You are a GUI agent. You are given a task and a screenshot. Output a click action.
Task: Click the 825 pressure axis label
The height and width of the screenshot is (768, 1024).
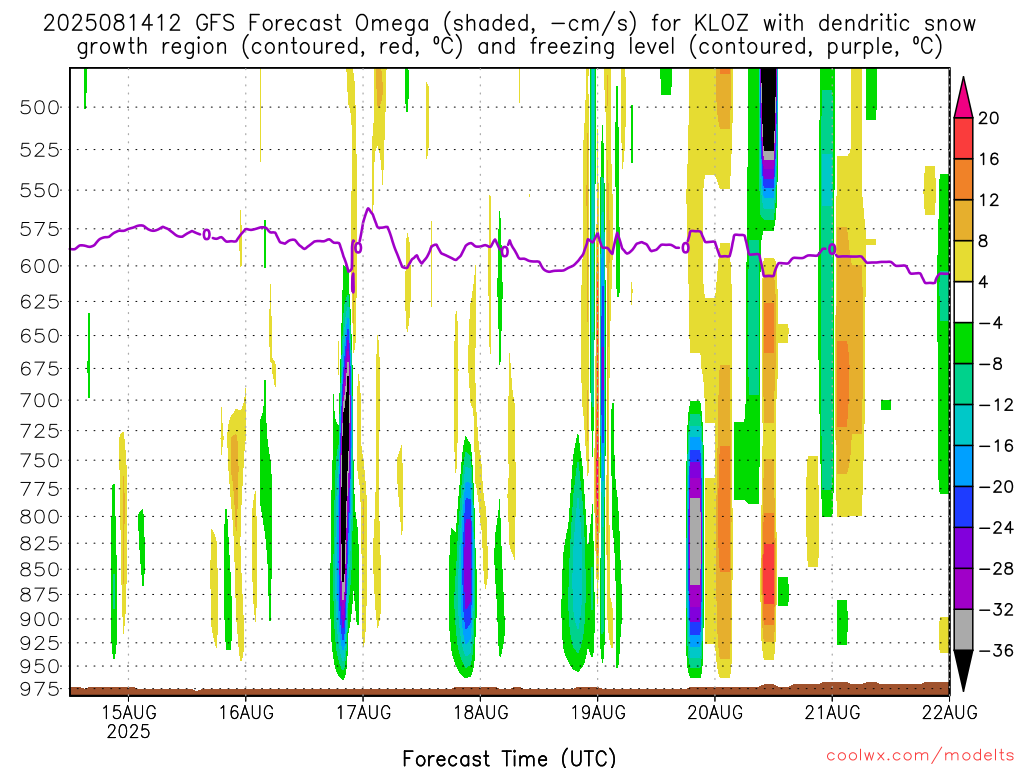click(x=40, y=543)
